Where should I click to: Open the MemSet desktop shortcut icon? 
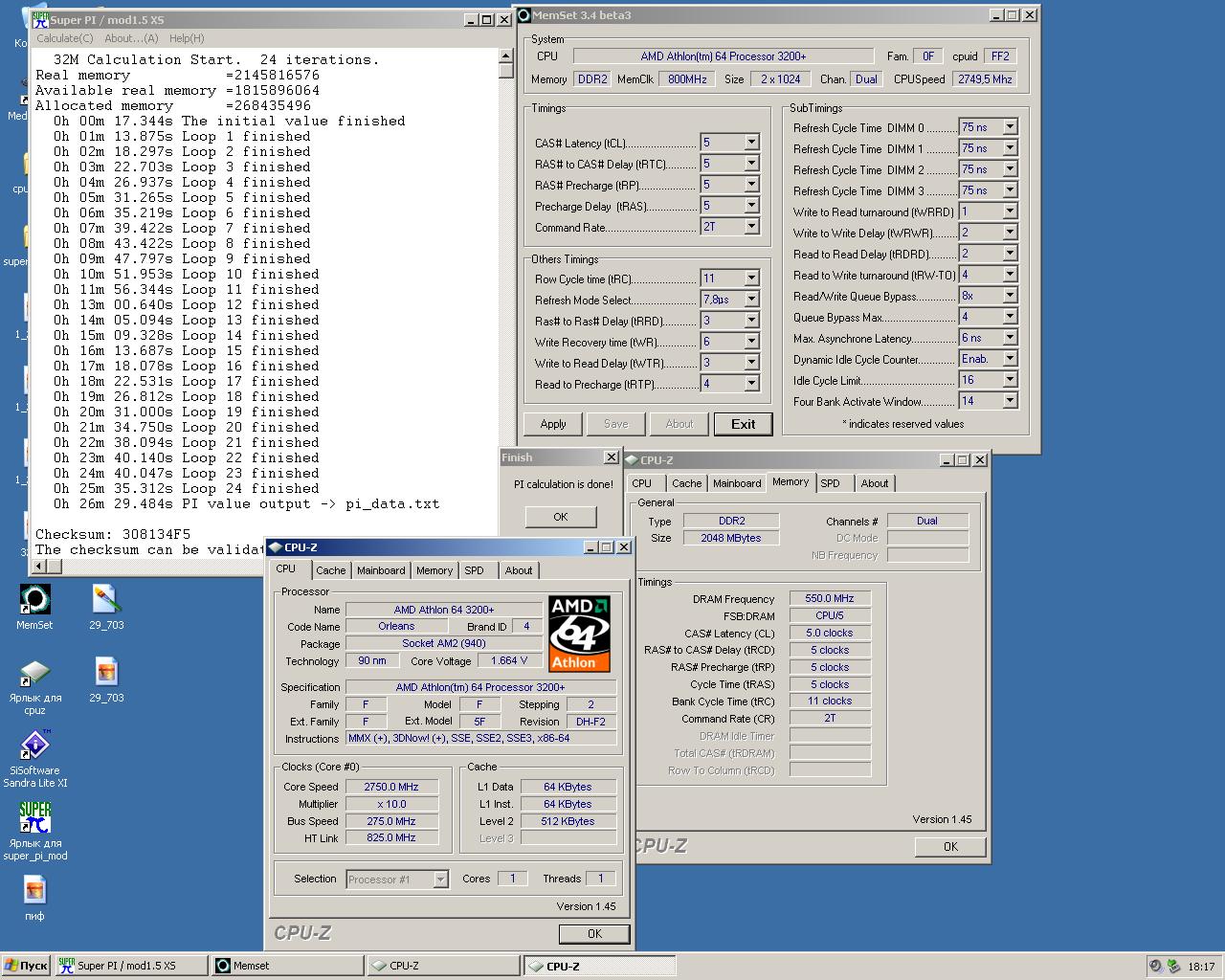tap(34, 600)
